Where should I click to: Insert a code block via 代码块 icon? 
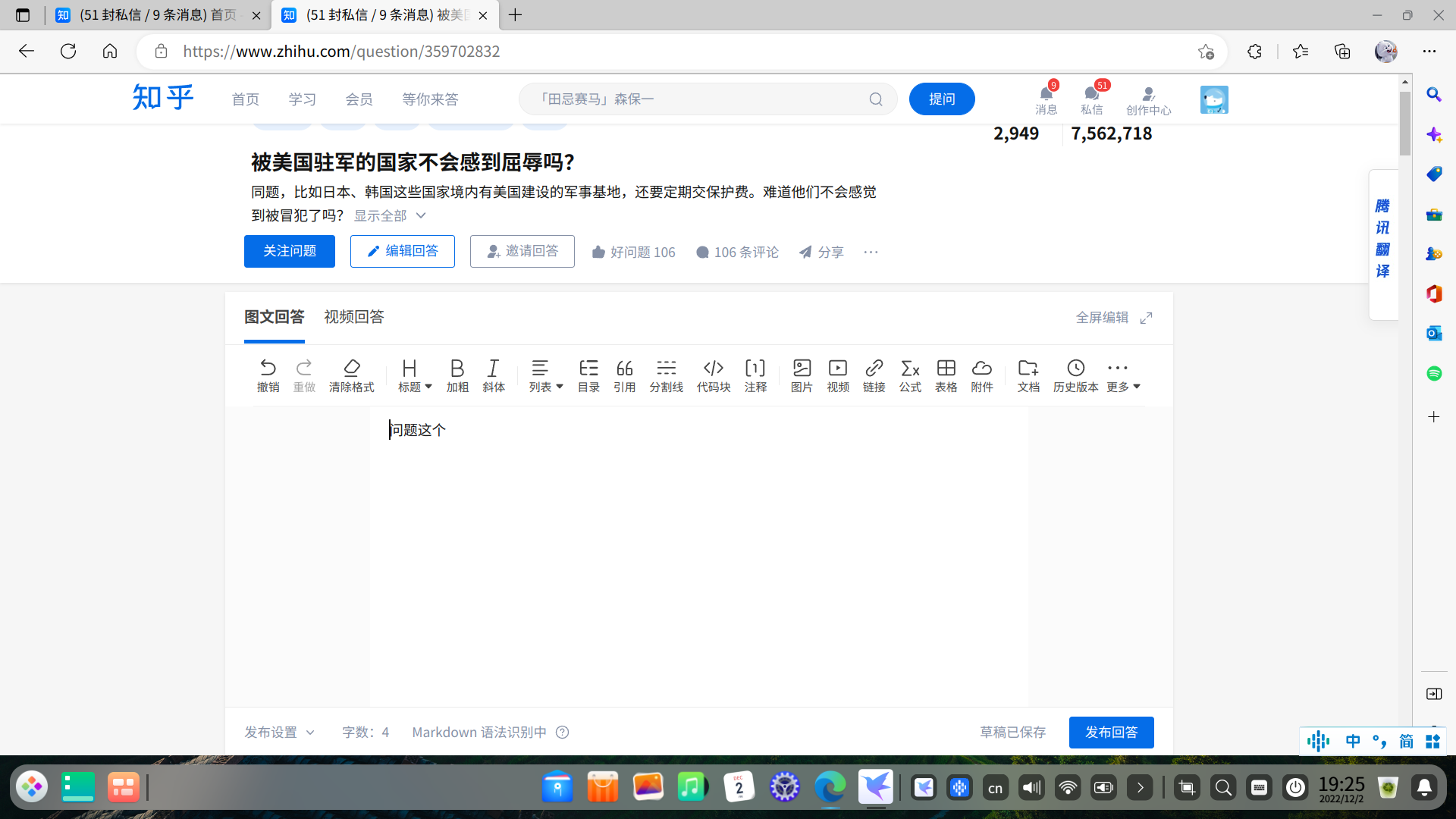coord(713,375)
